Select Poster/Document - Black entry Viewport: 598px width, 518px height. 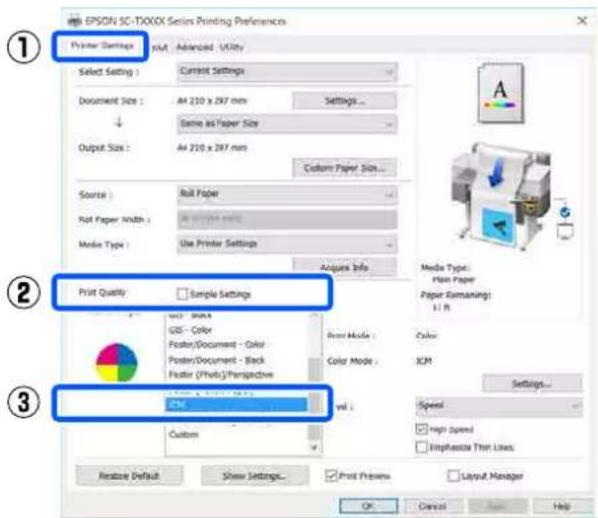(217, 360)
